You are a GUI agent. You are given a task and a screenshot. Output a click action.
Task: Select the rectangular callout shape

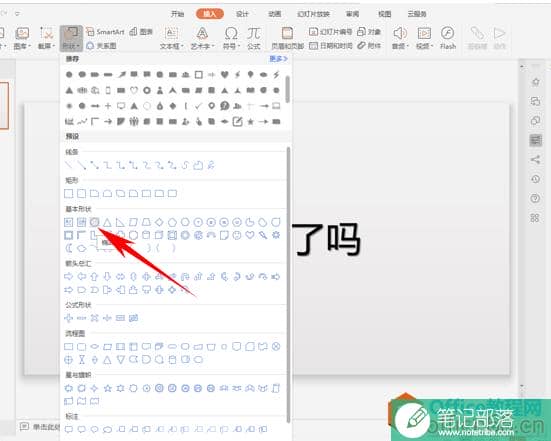pos(69,429)
